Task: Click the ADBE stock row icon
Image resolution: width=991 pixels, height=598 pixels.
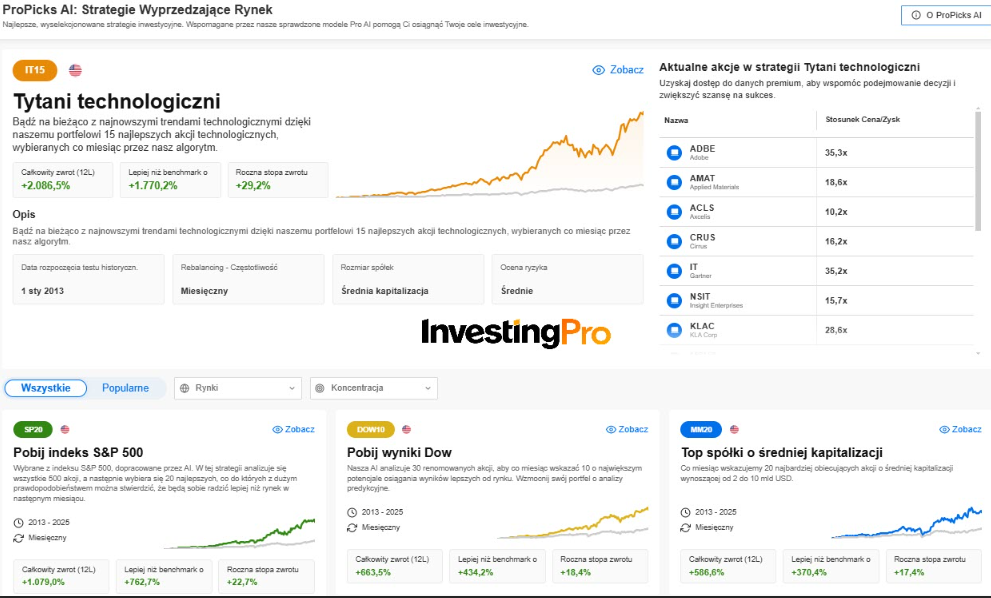Action: point(674,152)
